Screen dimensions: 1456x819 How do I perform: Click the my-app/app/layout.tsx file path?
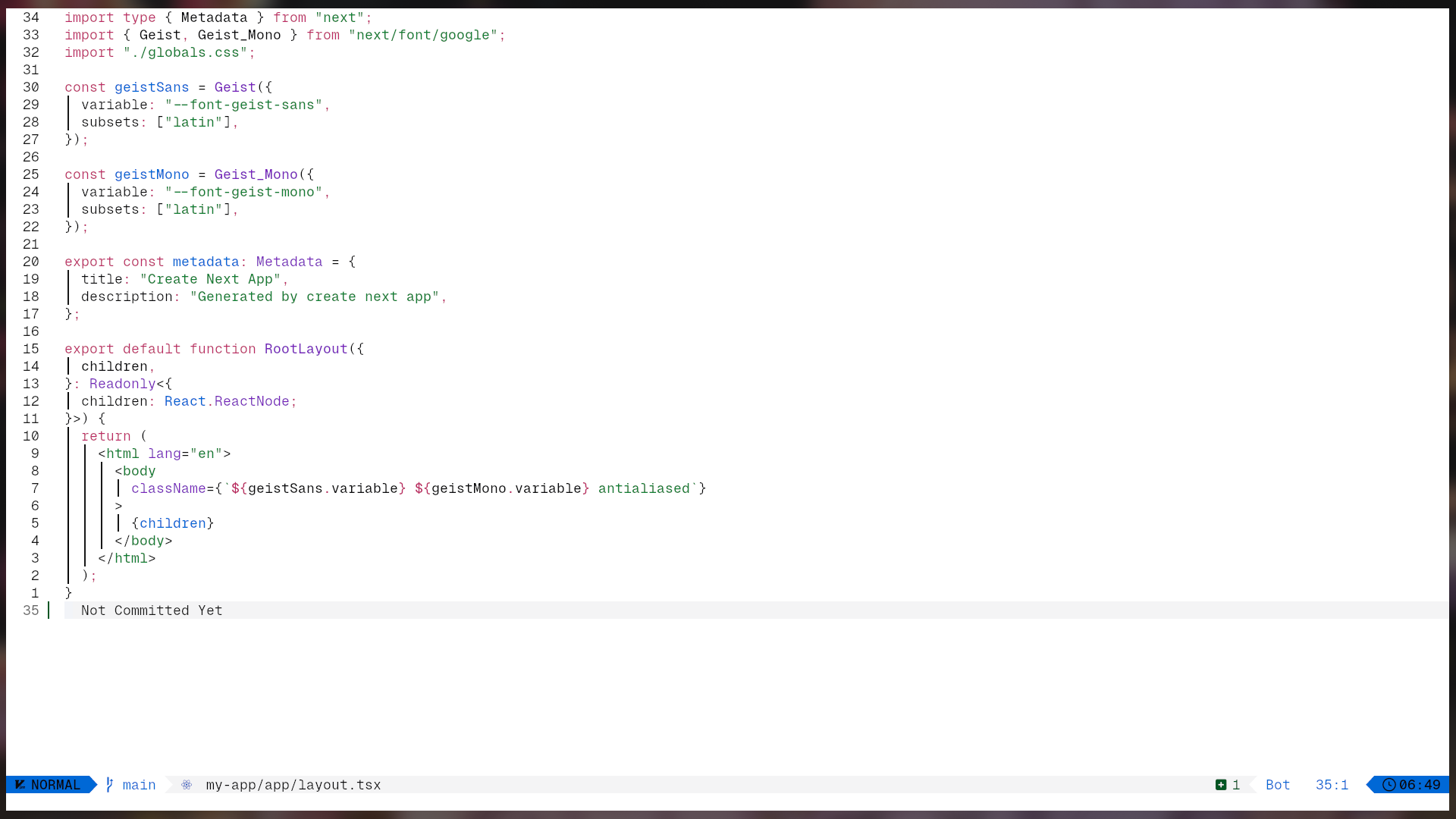[x=293, y=785]
